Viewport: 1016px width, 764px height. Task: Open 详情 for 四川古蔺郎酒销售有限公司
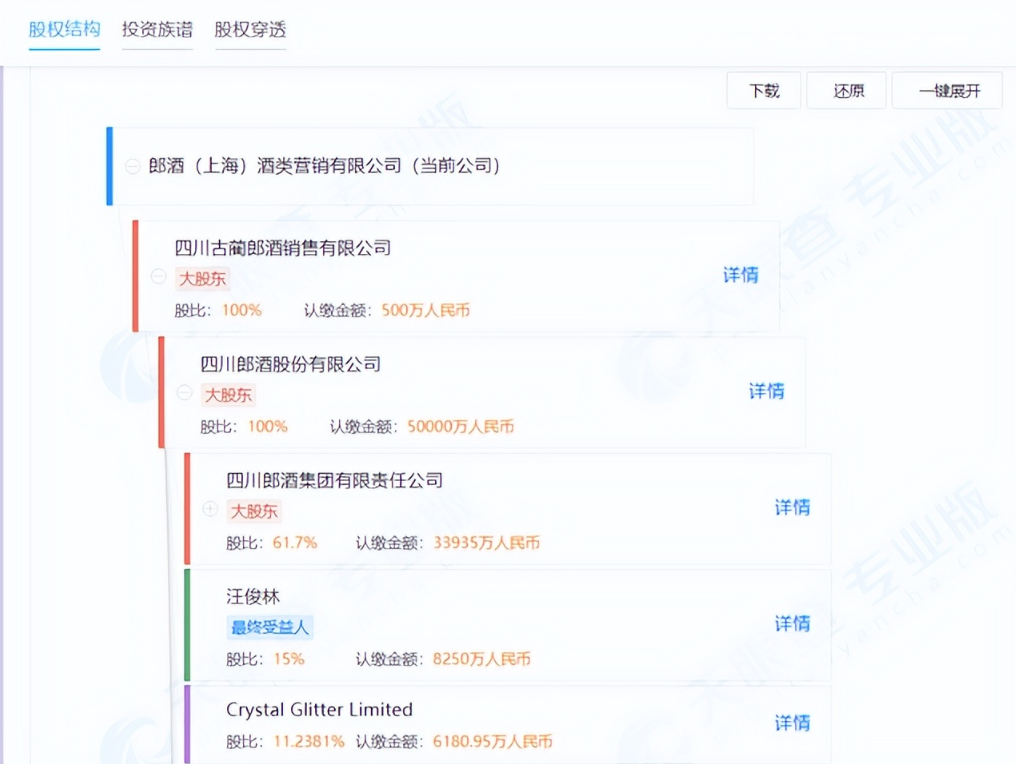(741, 275)
